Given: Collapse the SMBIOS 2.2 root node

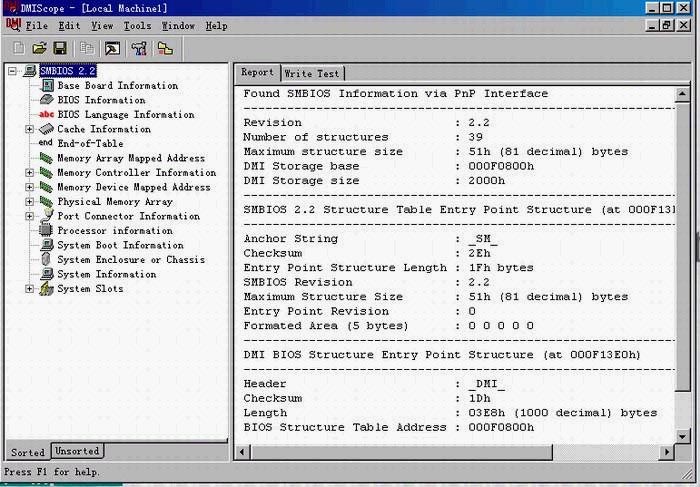Looking at the screenshot, I should click(13, 71).
